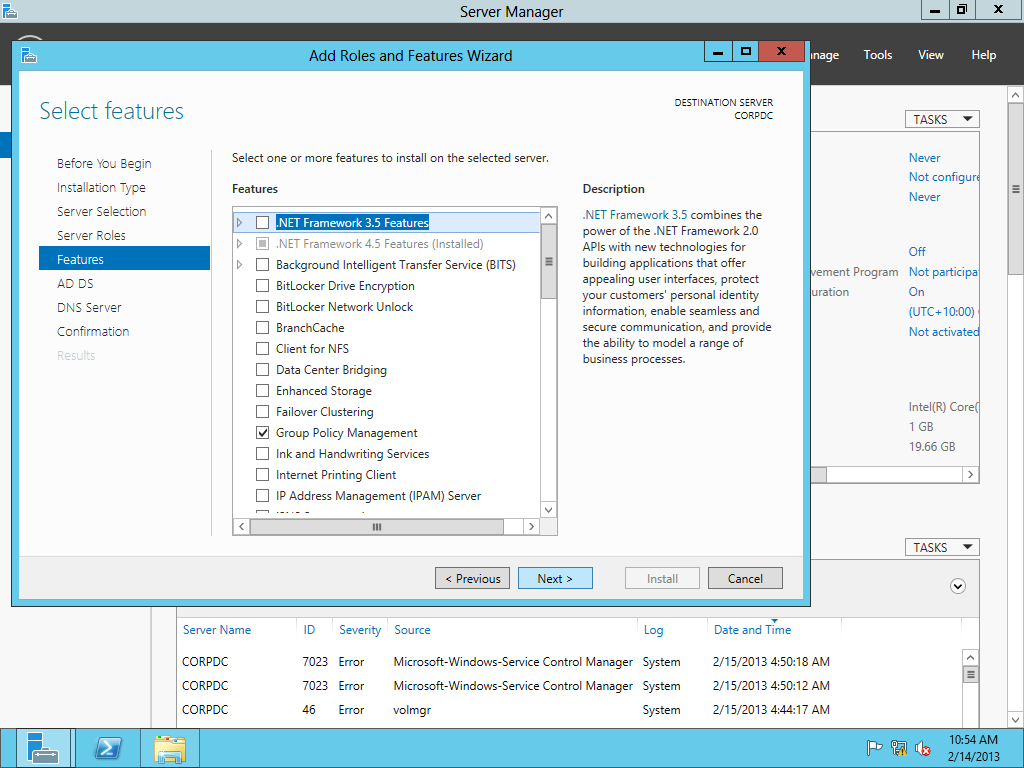This screenshot has width=1024, height=768.
Task: Tick the .NET Framework 3.5 Features checkbox
Action: coord(263,223)
